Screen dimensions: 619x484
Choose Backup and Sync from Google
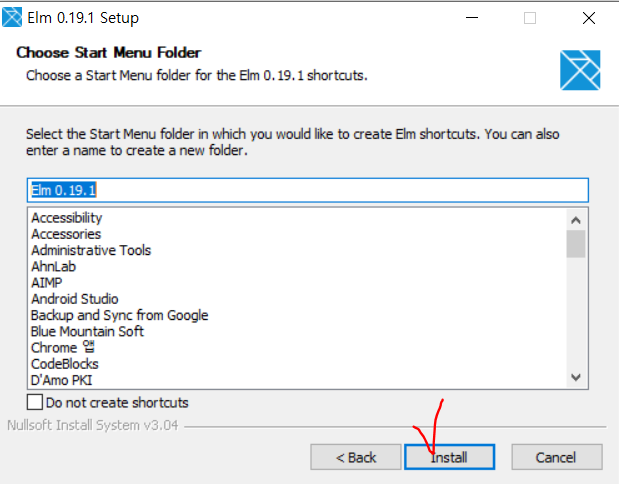(120, 315)
